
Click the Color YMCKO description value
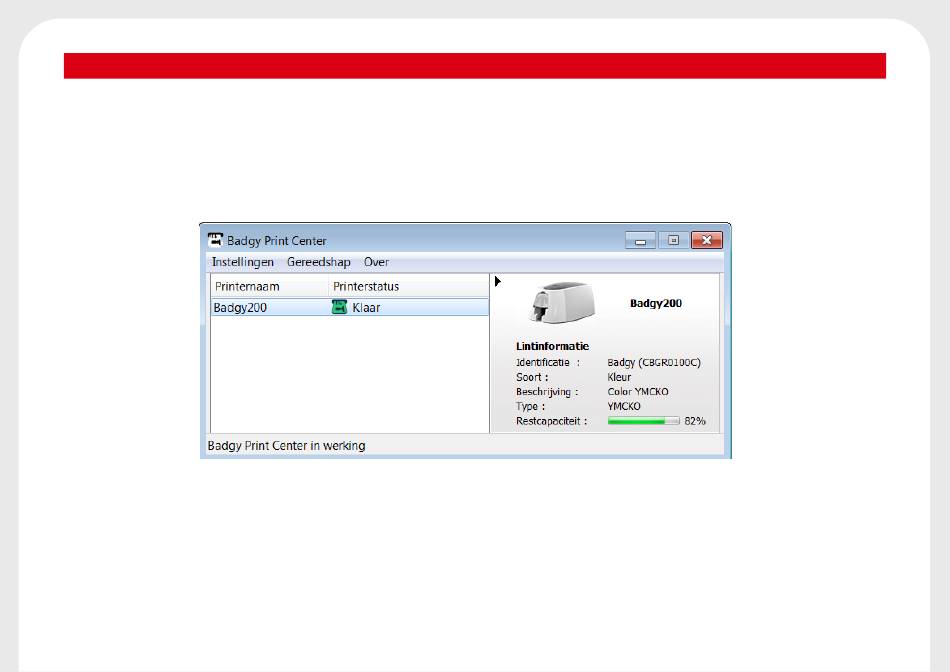(x=638, y=391)
